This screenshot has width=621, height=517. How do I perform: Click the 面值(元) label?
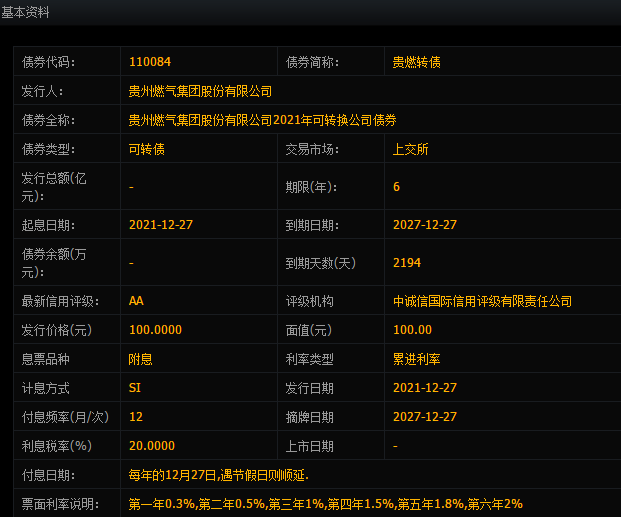pos(309,330)
